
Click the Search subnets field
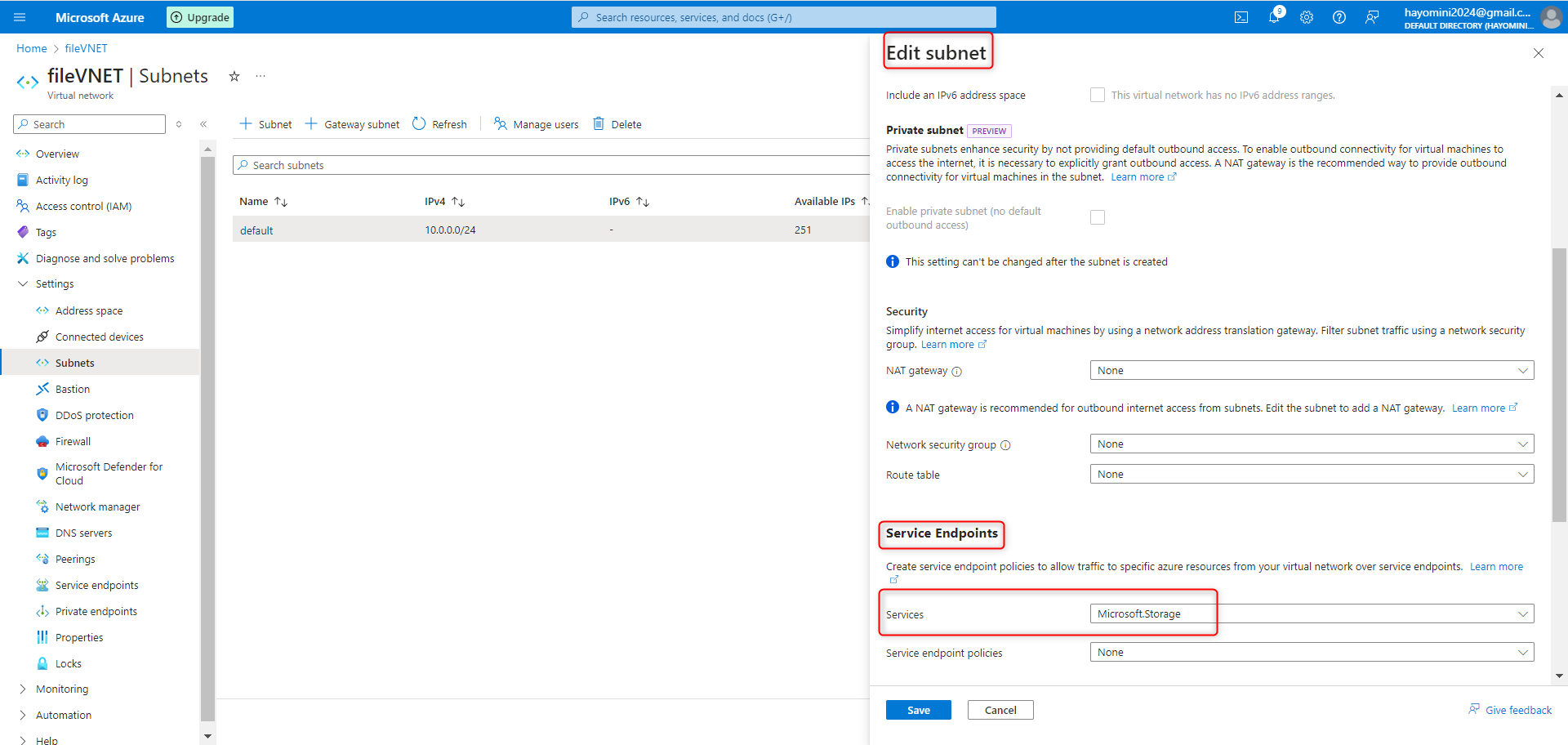point(551,165)
